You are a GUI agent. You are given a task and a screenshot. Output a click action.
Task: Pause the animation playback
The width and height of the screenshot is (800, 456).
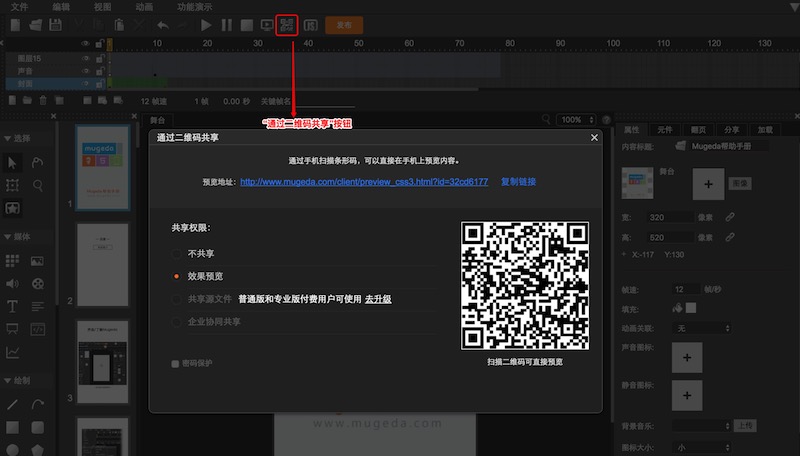tap(227, 25)
